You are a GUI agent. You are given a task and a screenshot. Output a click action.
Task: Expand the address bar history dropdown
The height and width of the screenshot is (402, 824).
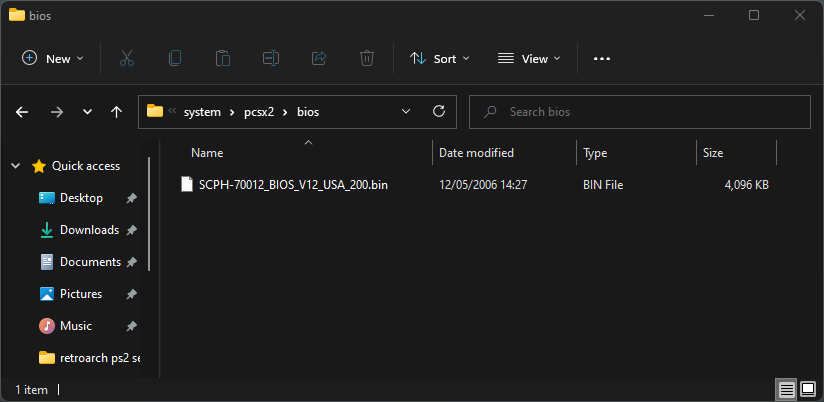(406, 111)
